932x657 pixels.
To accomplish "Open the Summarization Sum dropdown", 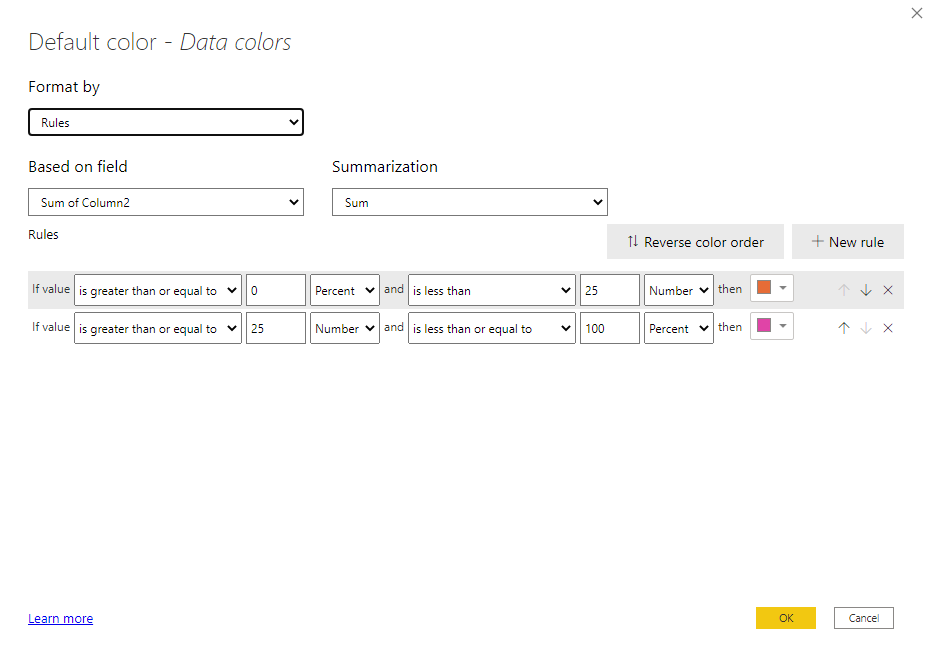I will tap(470, 202).
